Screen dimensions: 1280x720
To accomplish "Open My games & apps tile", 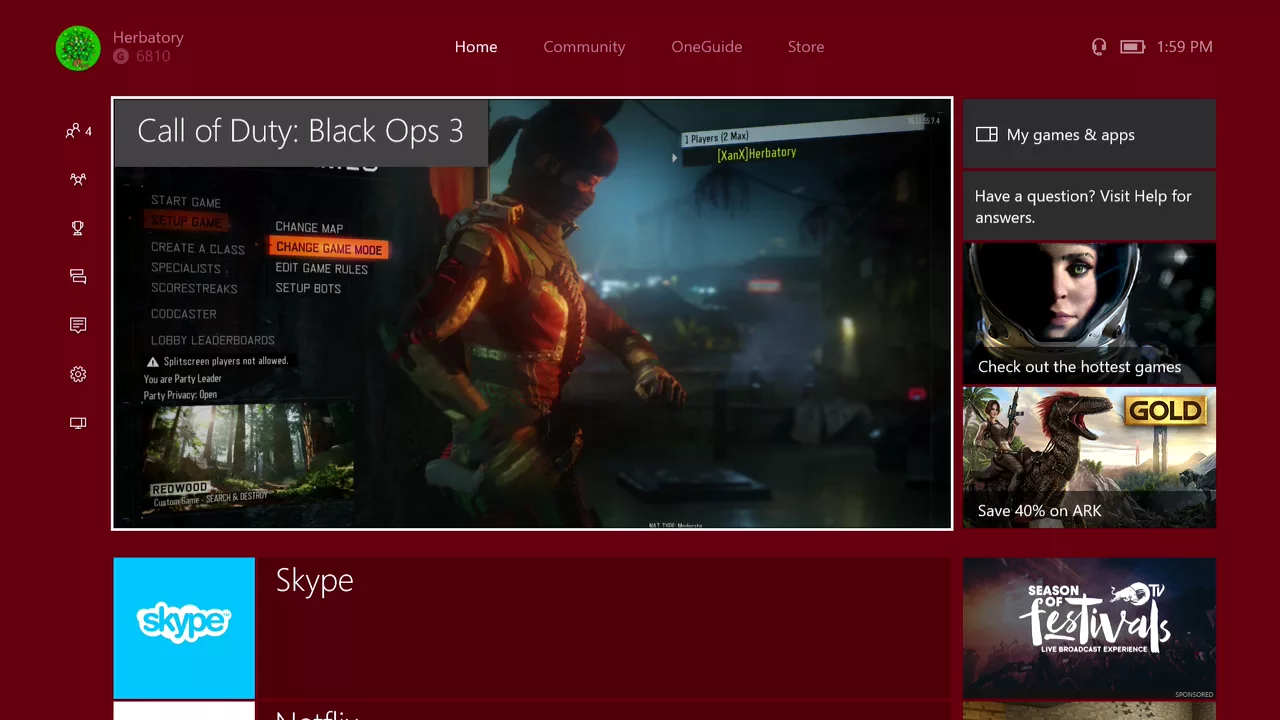I will point(1089,133).
